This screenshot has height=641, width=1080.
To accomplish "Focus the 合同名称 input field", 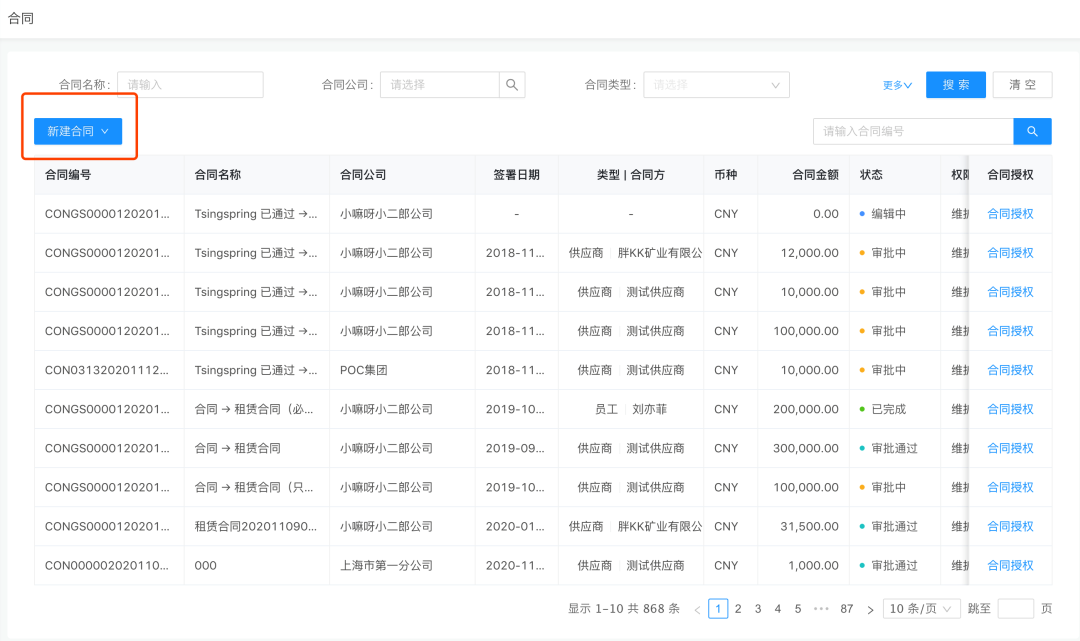I will (x=190, y=85).
